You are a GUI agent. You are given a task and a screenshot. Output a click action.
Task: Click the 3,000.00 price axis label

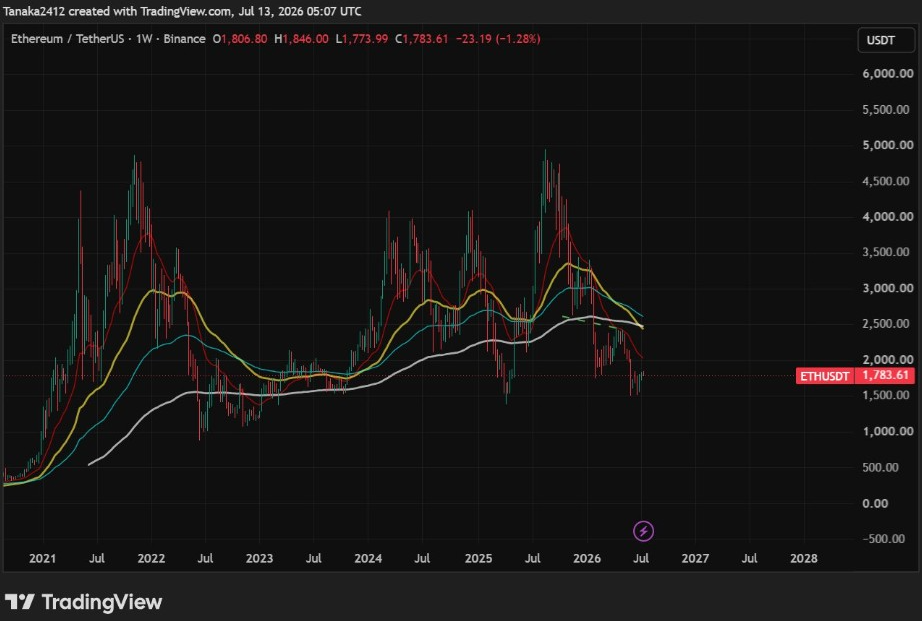888,288
